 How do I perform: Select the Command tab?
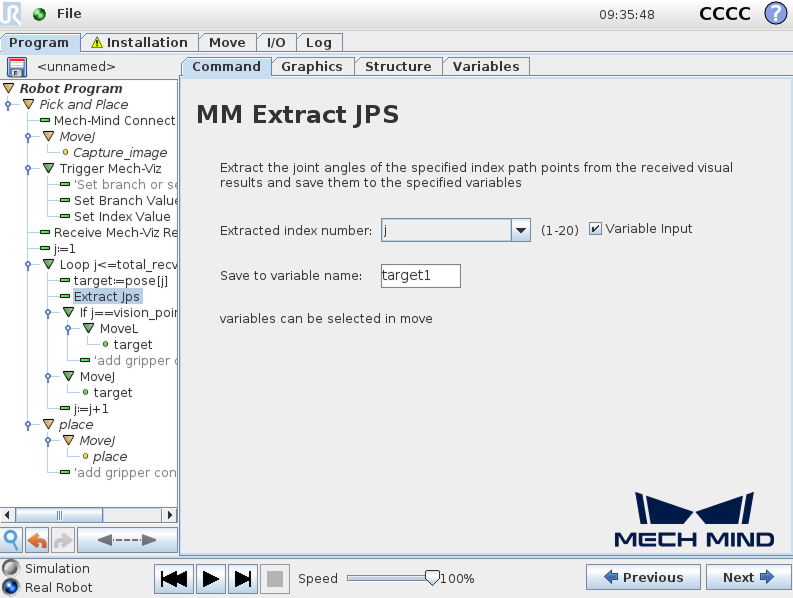pyautogui.click(x=226, y=67)
